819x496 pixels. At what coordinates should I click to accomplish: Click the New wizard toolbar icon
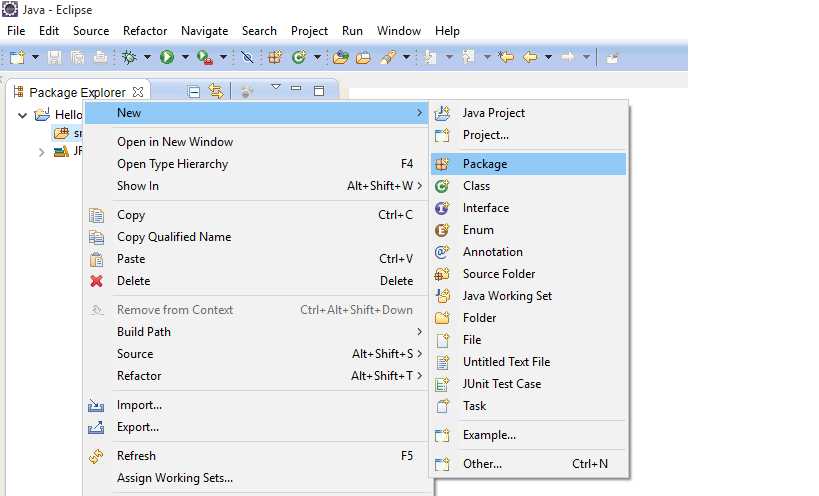pyautogui.click(x=17, y=57)
